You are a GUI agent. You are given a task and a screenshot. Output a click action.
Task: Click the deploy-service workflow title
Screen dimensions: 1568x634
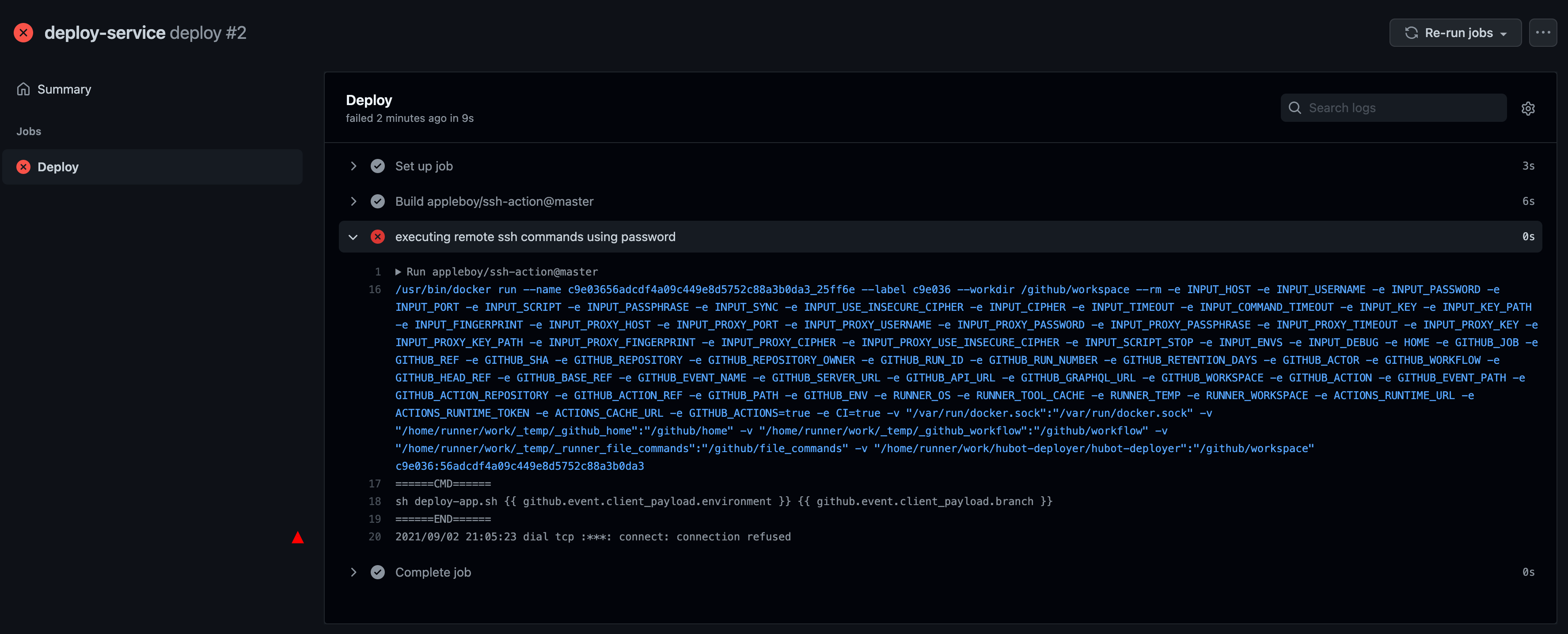(x=105, y=33)
